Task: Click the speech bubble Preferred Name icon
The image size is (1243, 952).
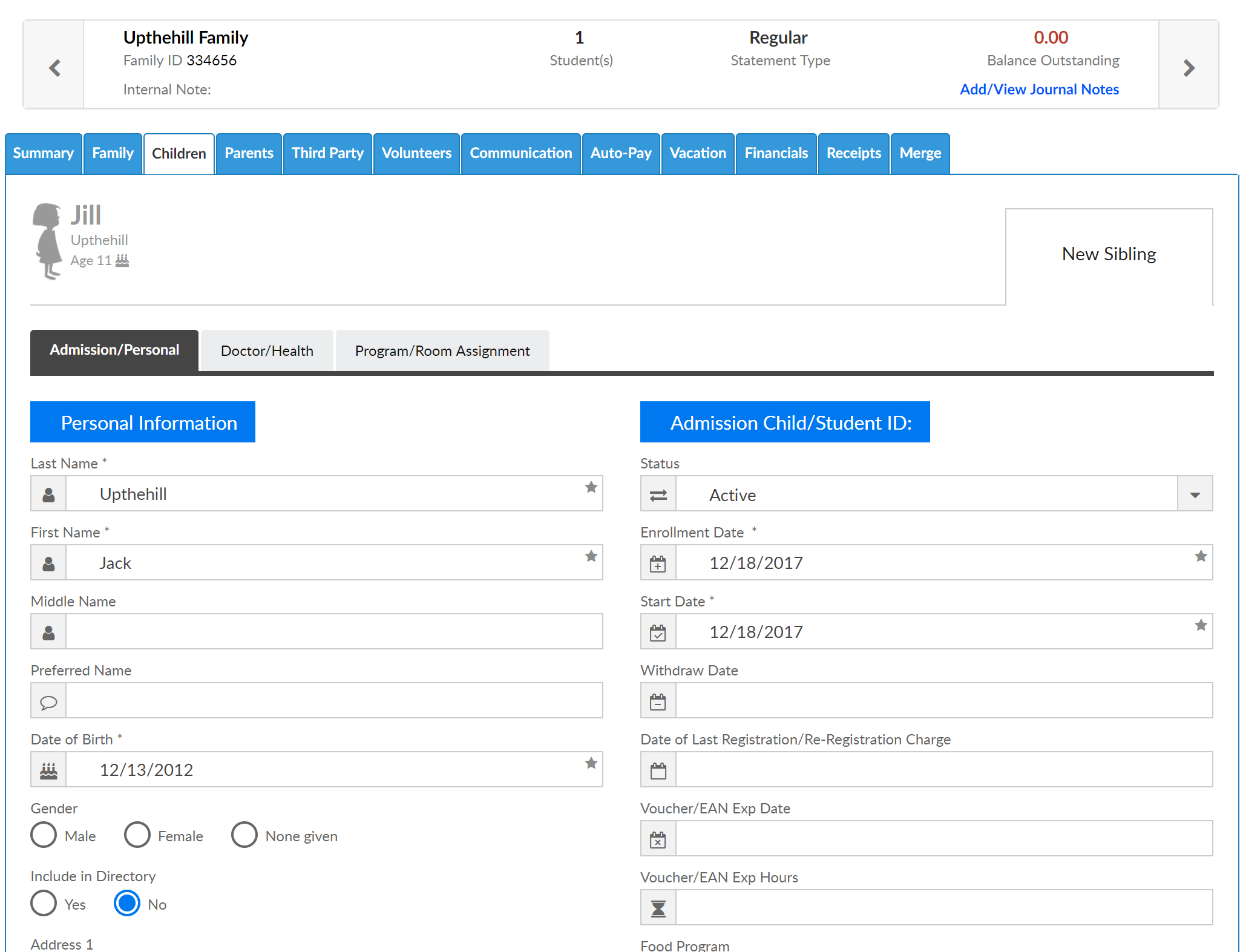Action: 48,701
